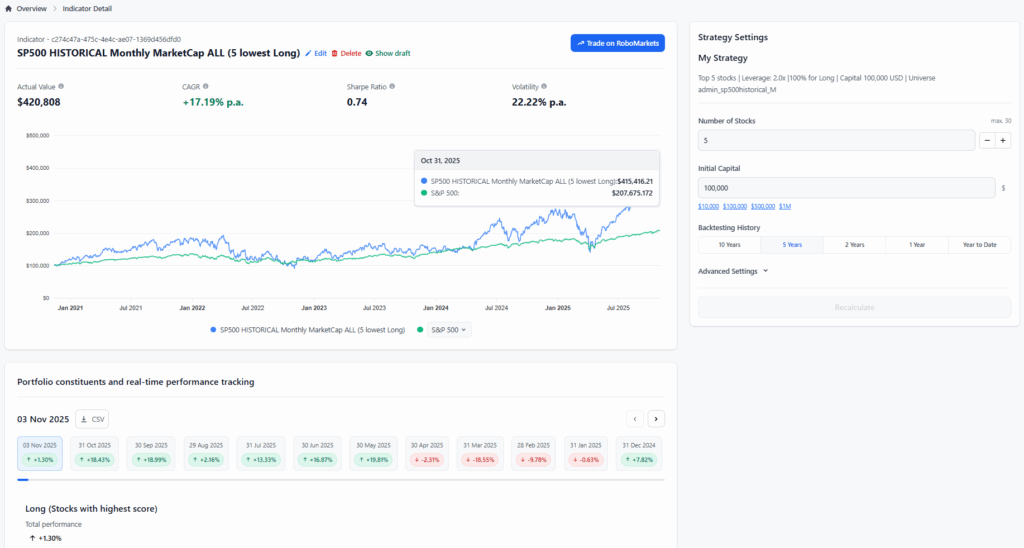The width and height of the screenshot is (1024, 548).
Task: Click the Edit pencil icon
Action: click(x=309, y=53)
